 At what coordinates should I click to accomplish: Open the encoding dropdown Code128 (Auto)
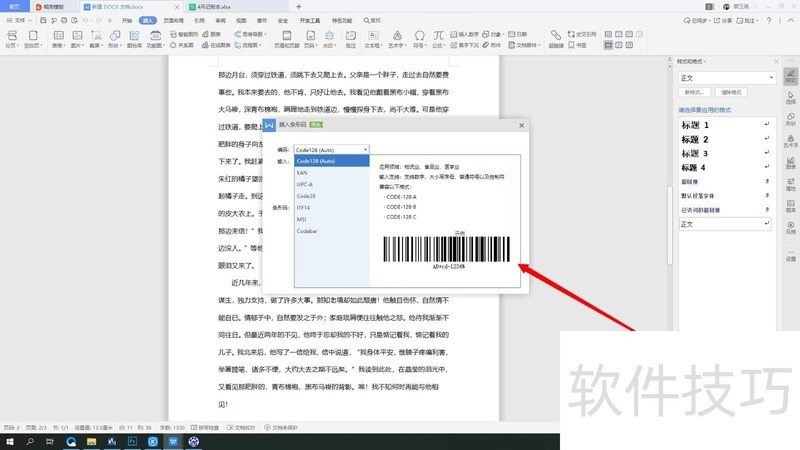[331, 150]
